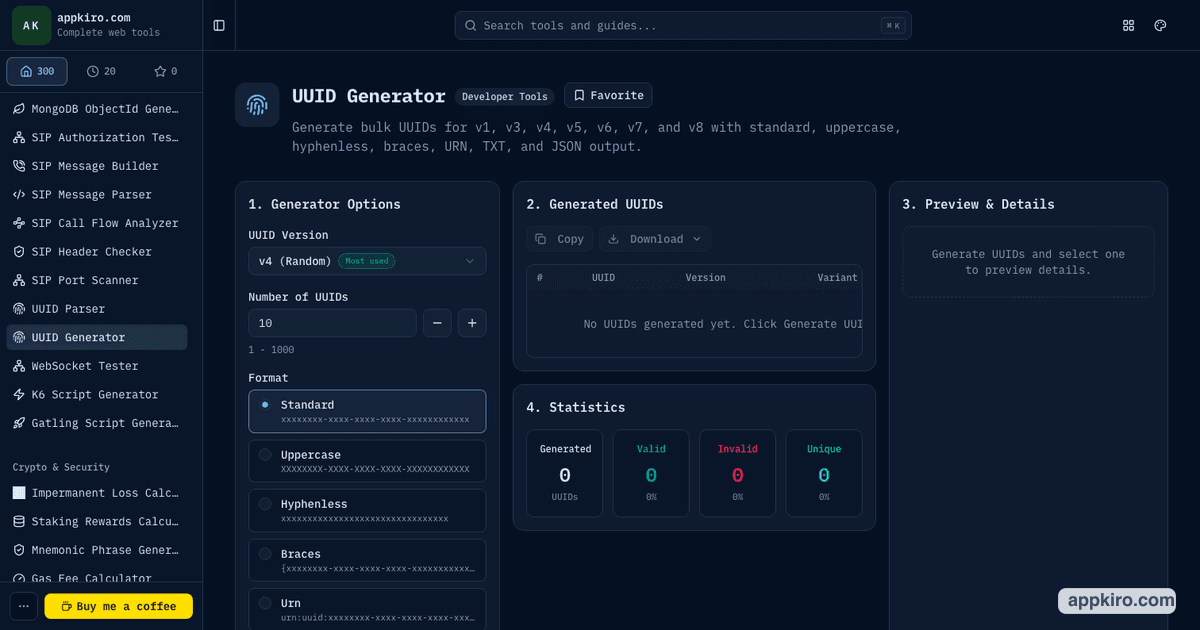
Task: Add the tool with Favorite button
Action: pos(608,95)
